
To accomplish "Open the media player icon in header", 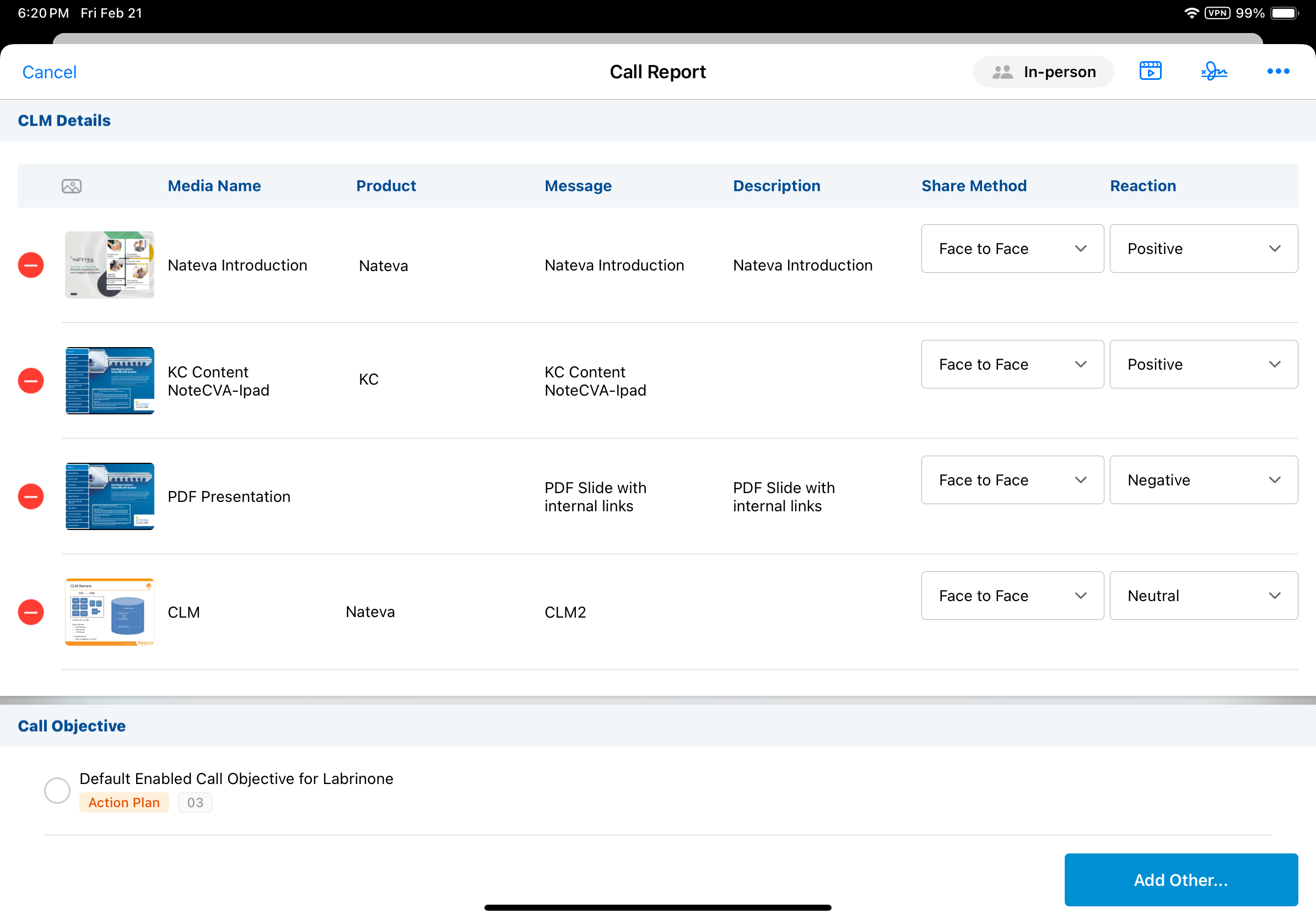I will point(1150,71).
